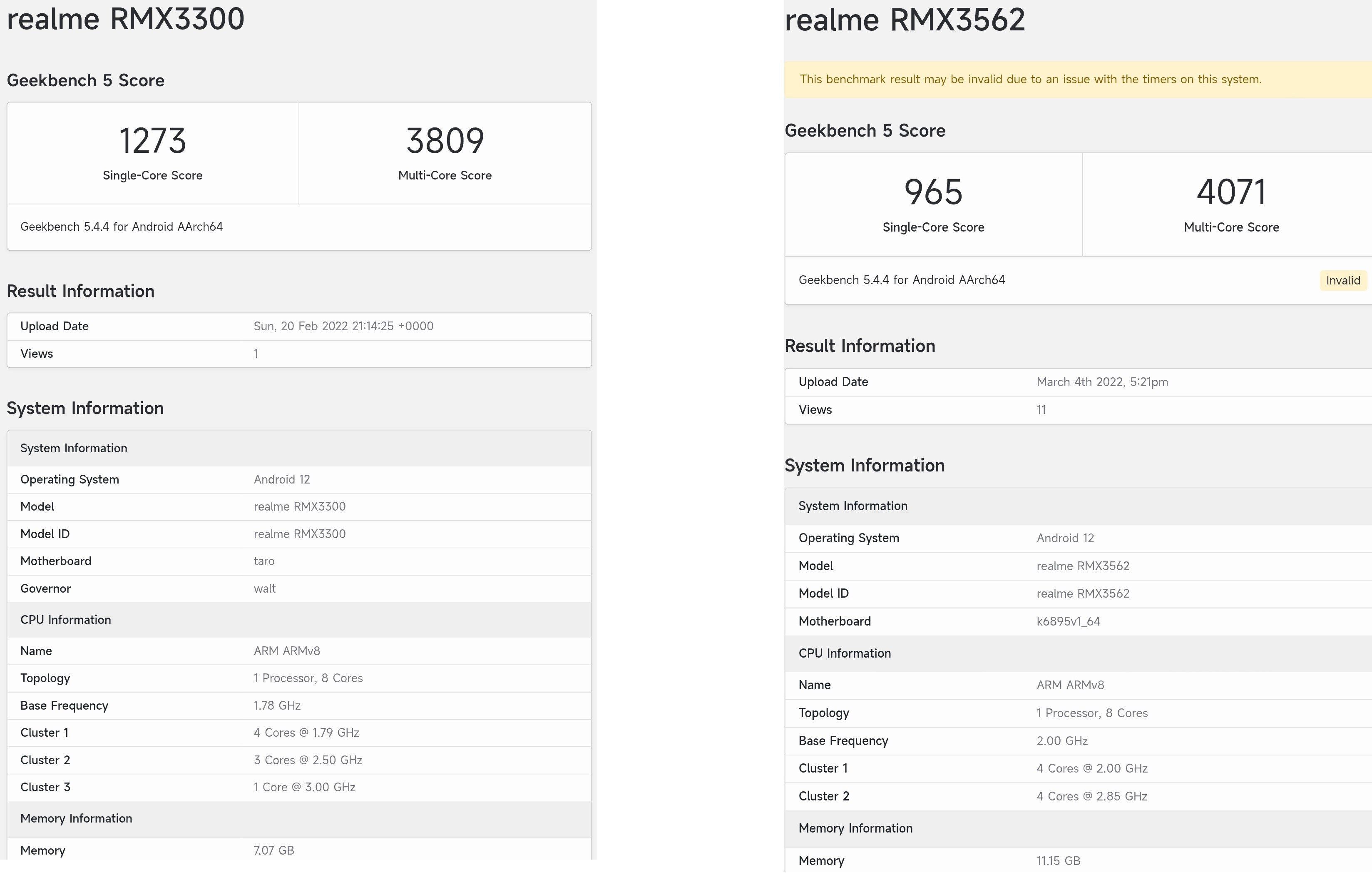Click the RMX3562 CPU name ARM ARMv8
The width and height of the screenshot is (1372, 875).
pyautogui.click(x=1070, y=685)
